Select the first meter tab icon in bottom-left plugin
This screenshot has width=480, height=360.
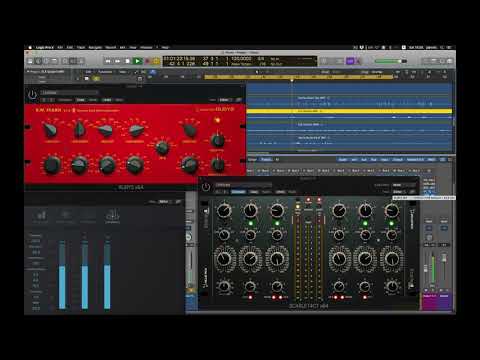(40, 216)
